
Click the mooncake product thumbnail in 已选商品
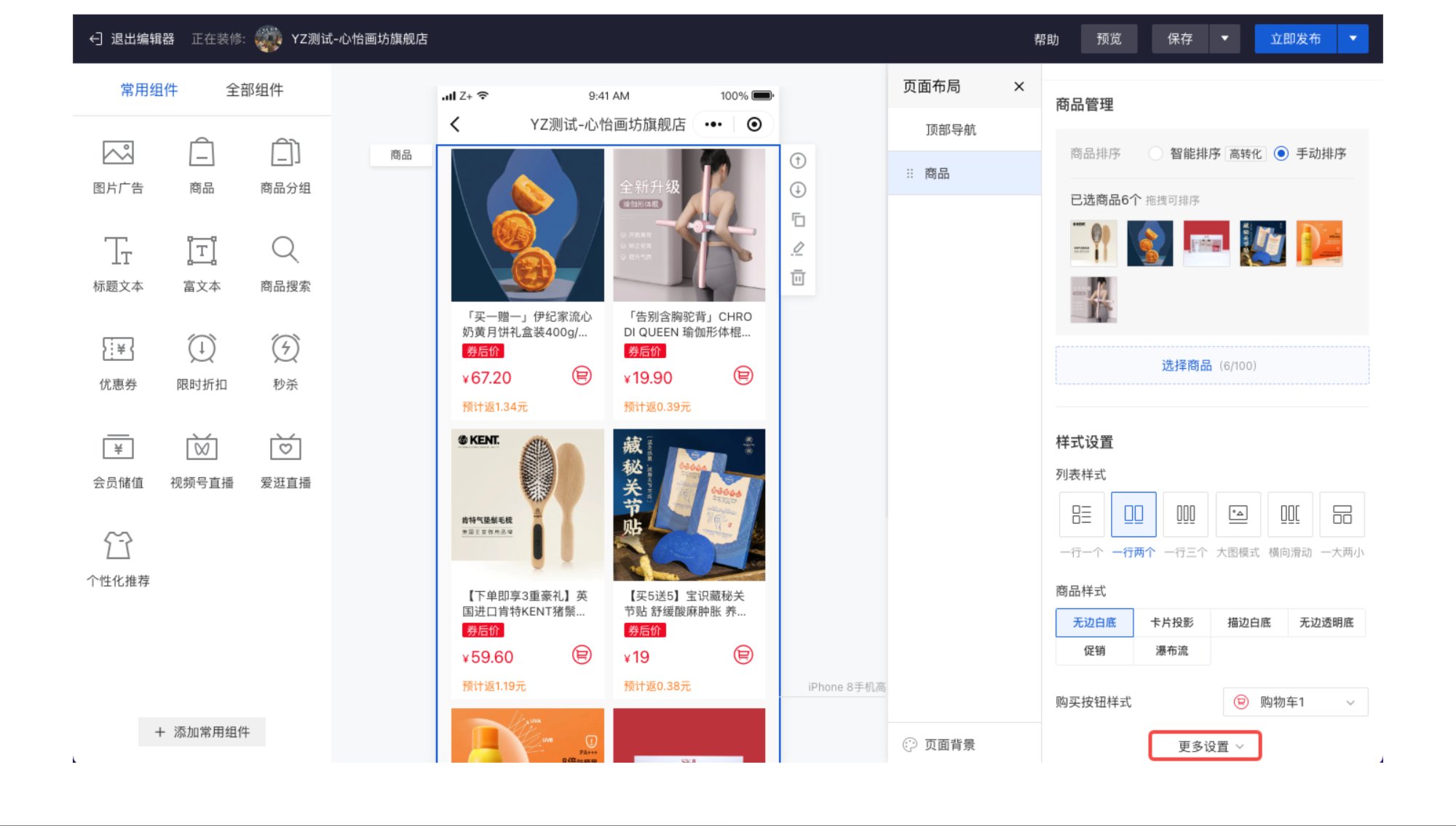click(x=1150, y=243)
